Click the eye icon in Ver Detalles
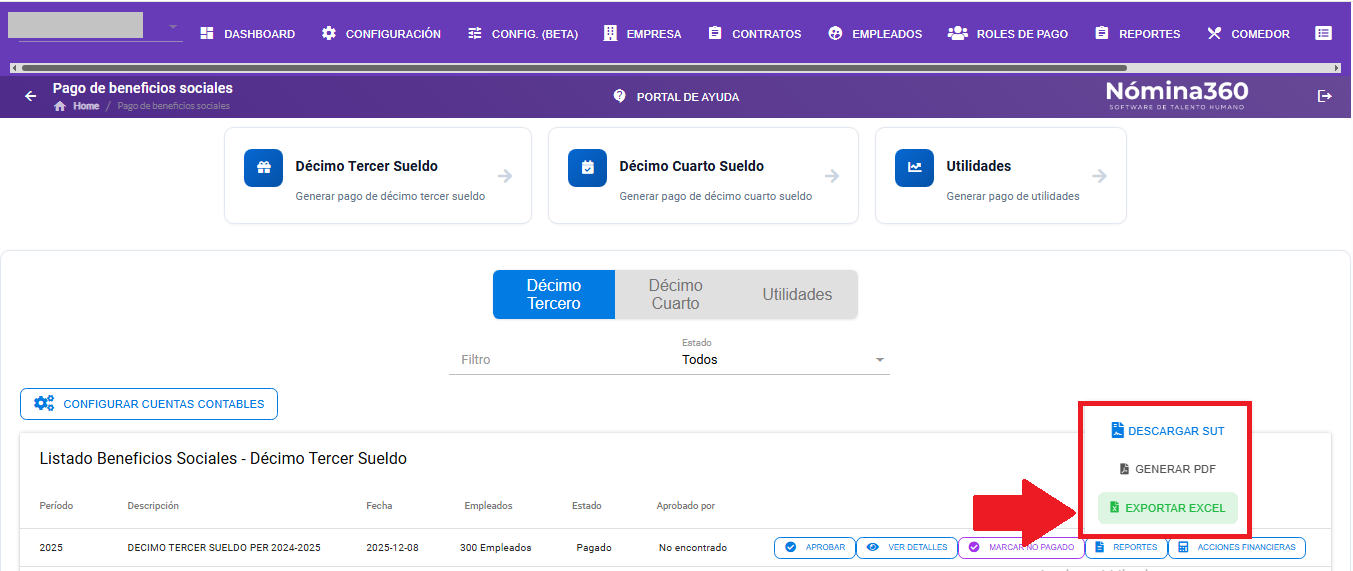1353x571 pixels. pyautogui.click(x=873, y=547)
